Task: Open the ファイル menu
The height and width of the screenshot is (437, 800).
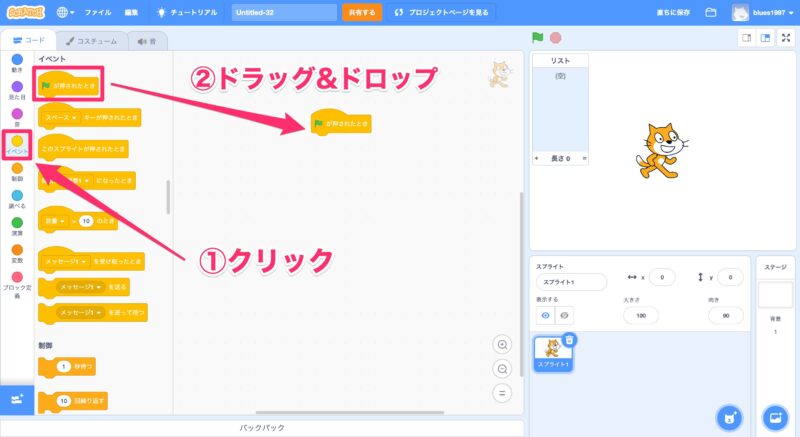Action: 98,13
